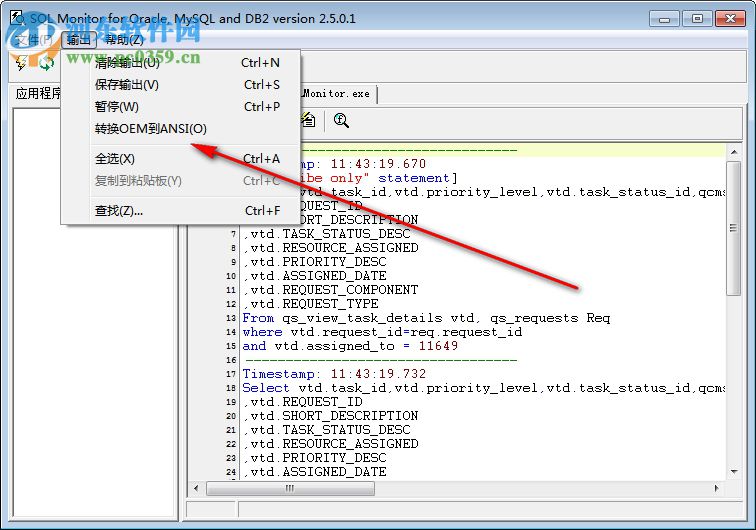Viewport: 756px width, 530px height.
Task: Click line 22 ',vtd.RESOURCE_ASSIGNED'
Action: pos(330,444)
